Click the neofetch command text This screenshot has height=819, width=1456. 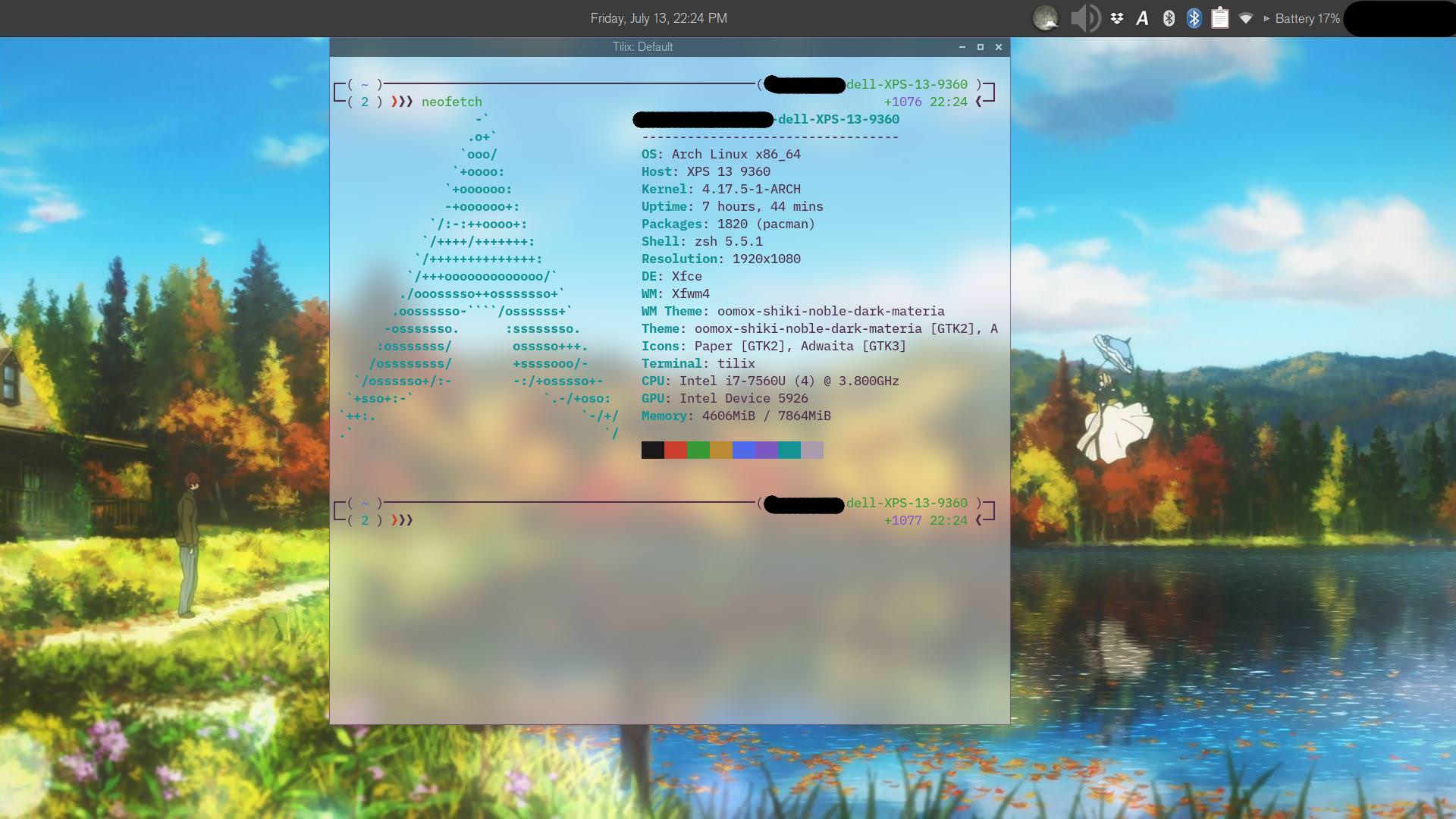pos(452,102)
